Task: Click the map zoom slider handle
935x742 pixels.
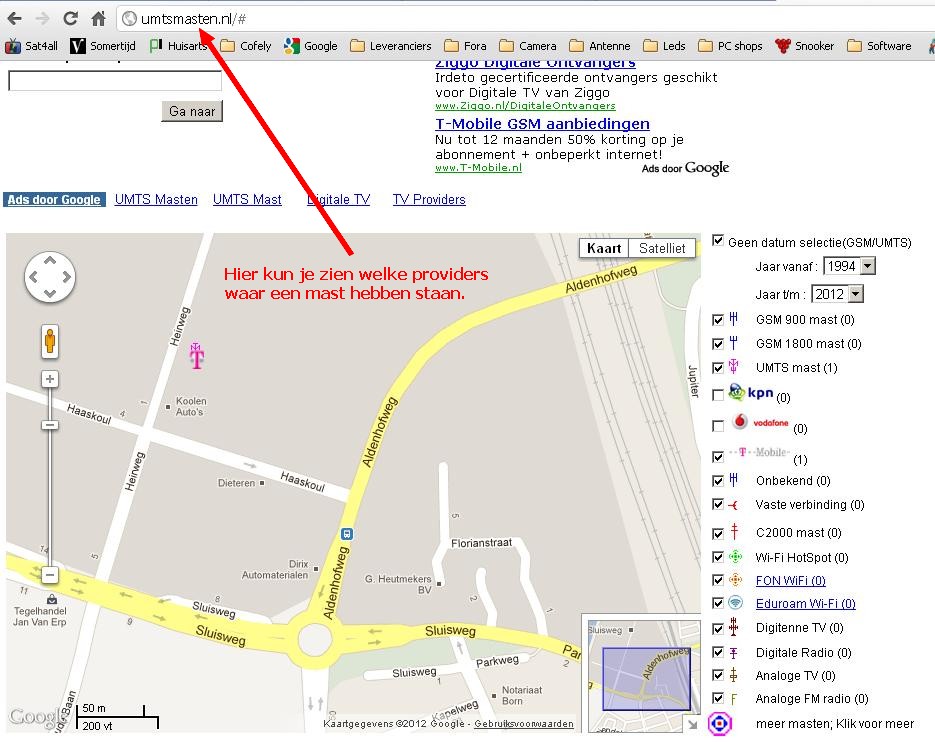Action: tap(50, 425)
